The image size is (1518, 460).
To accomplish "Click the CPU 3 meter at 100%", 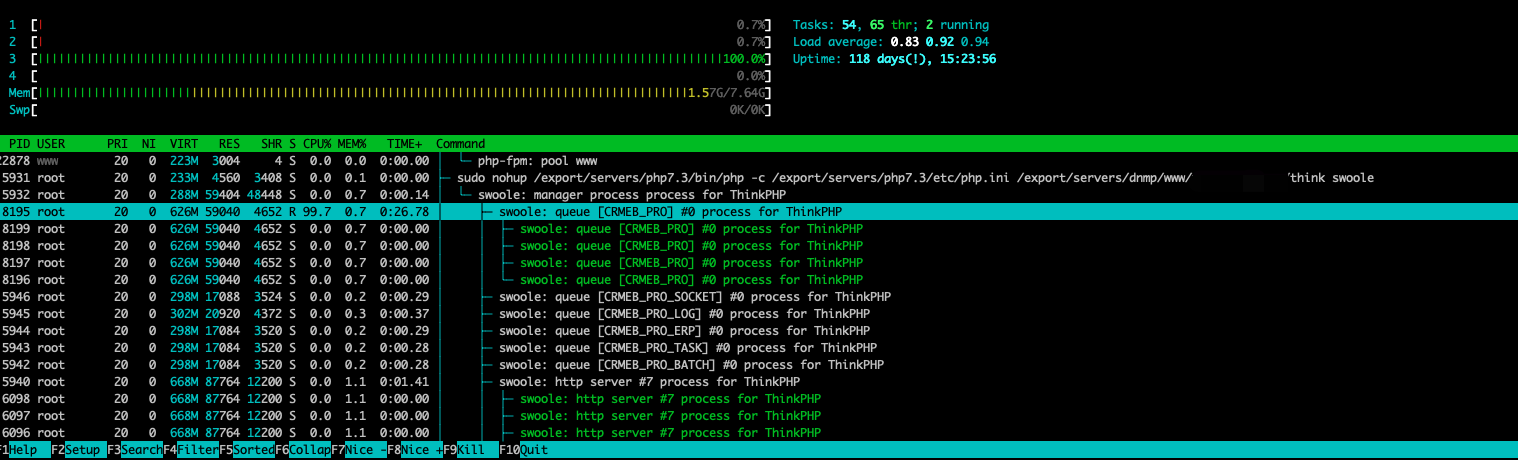I will pos(401,58).
